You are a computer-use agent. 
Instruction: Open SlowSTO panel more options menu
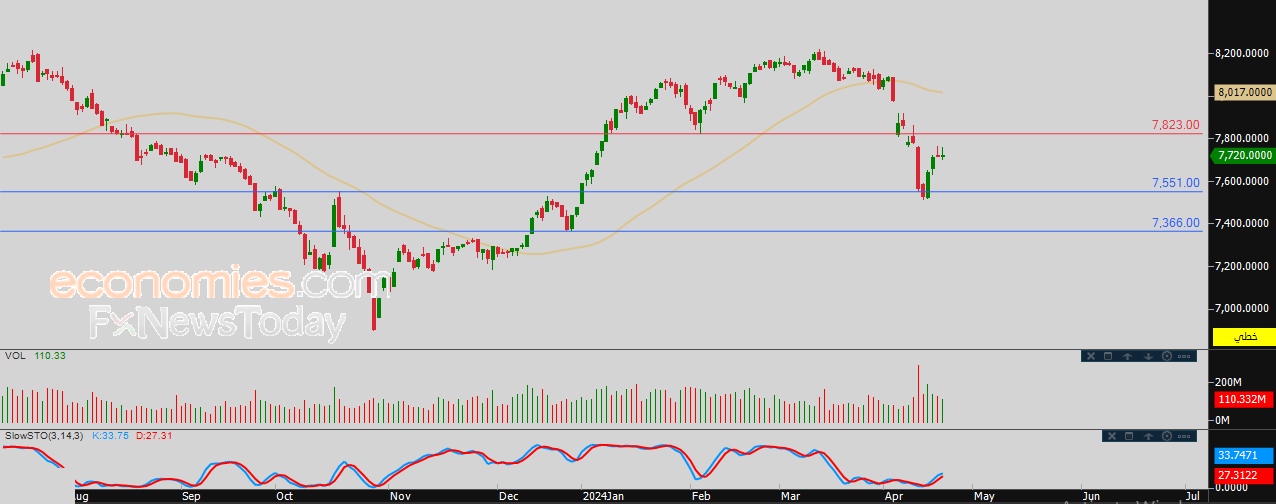coord(1184,436)
